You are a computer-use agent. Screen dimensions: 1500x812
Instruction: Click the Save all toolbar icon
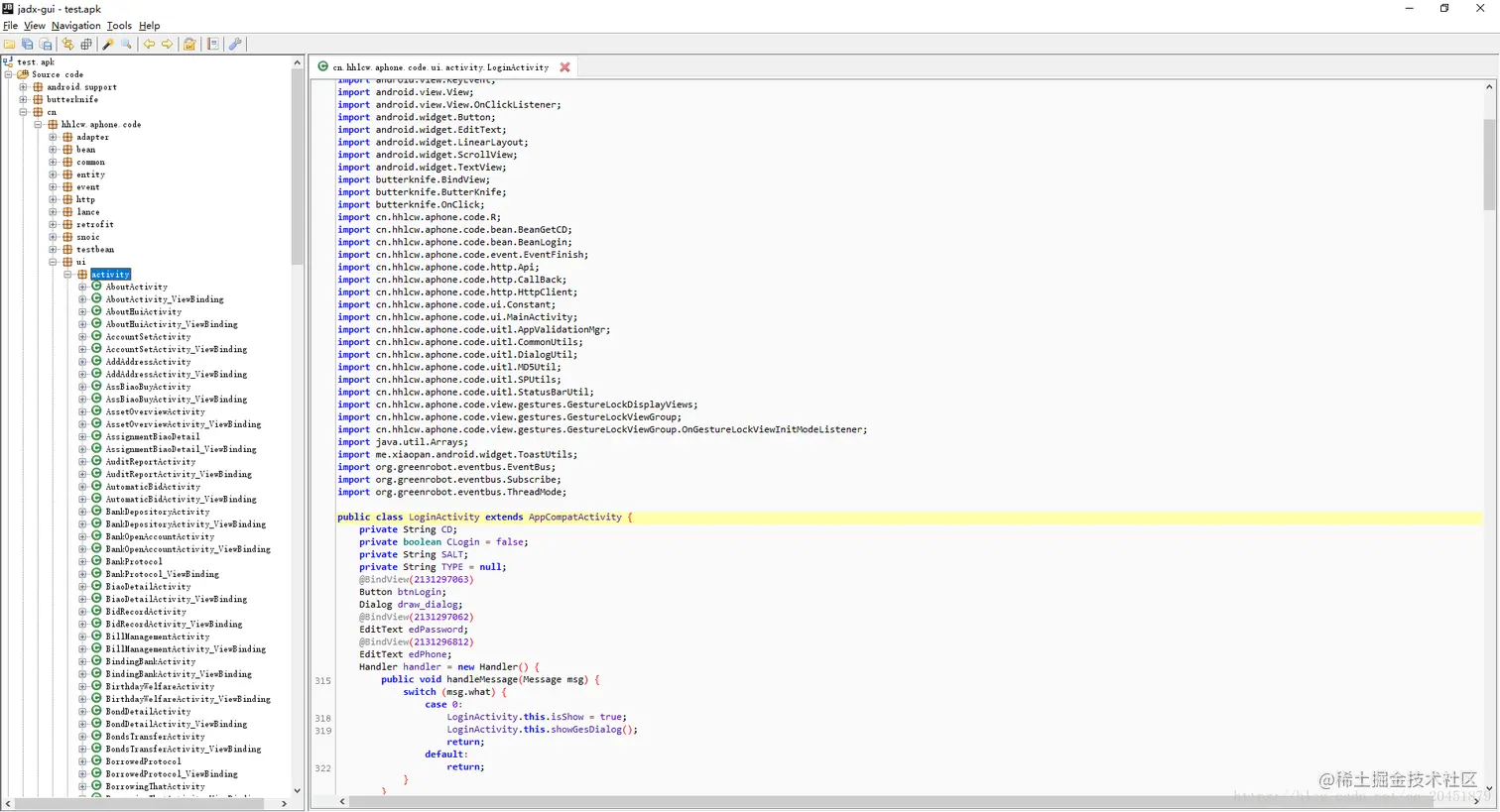28,44
